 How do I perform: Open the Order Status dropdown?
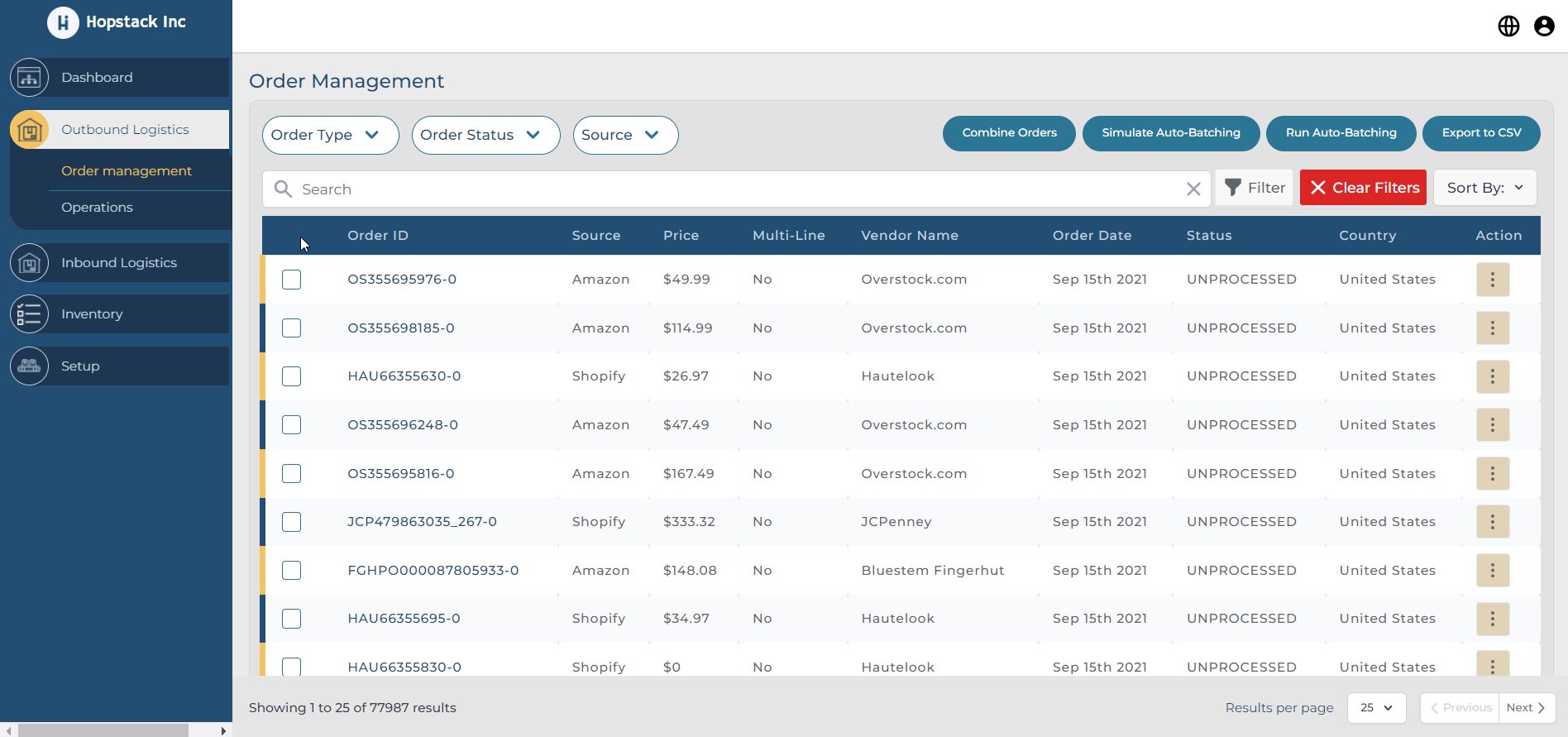485,135
